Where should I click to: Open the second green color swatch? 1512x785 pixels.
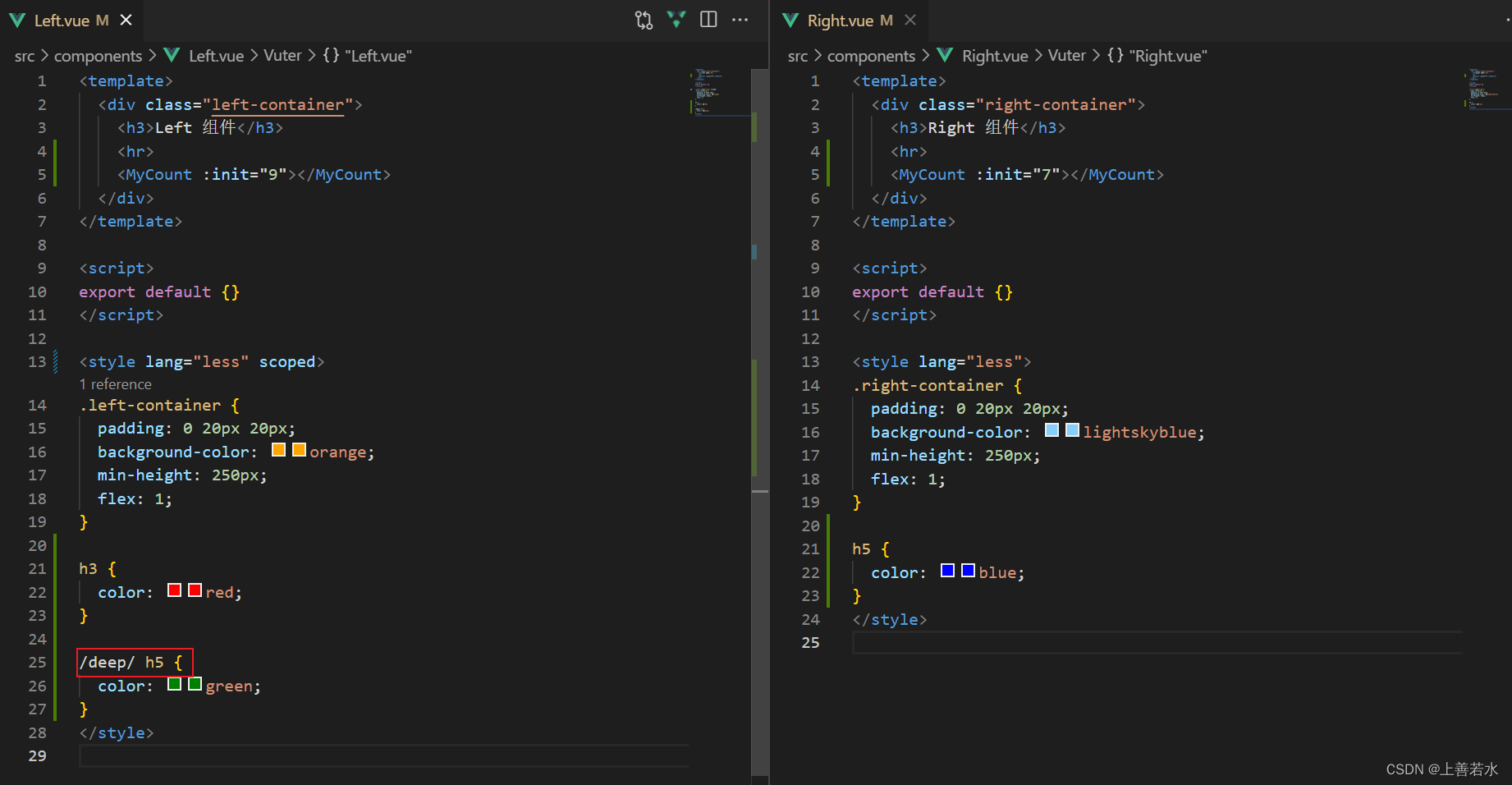tap(195, 684)
